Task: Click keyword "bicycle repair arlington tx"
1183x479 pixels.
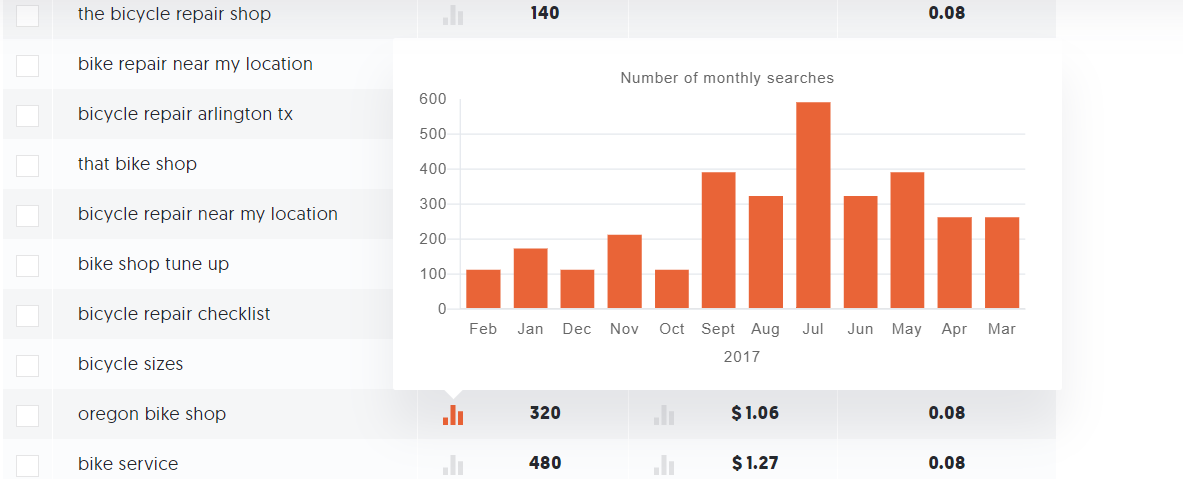Action: [x=186, y=114]
